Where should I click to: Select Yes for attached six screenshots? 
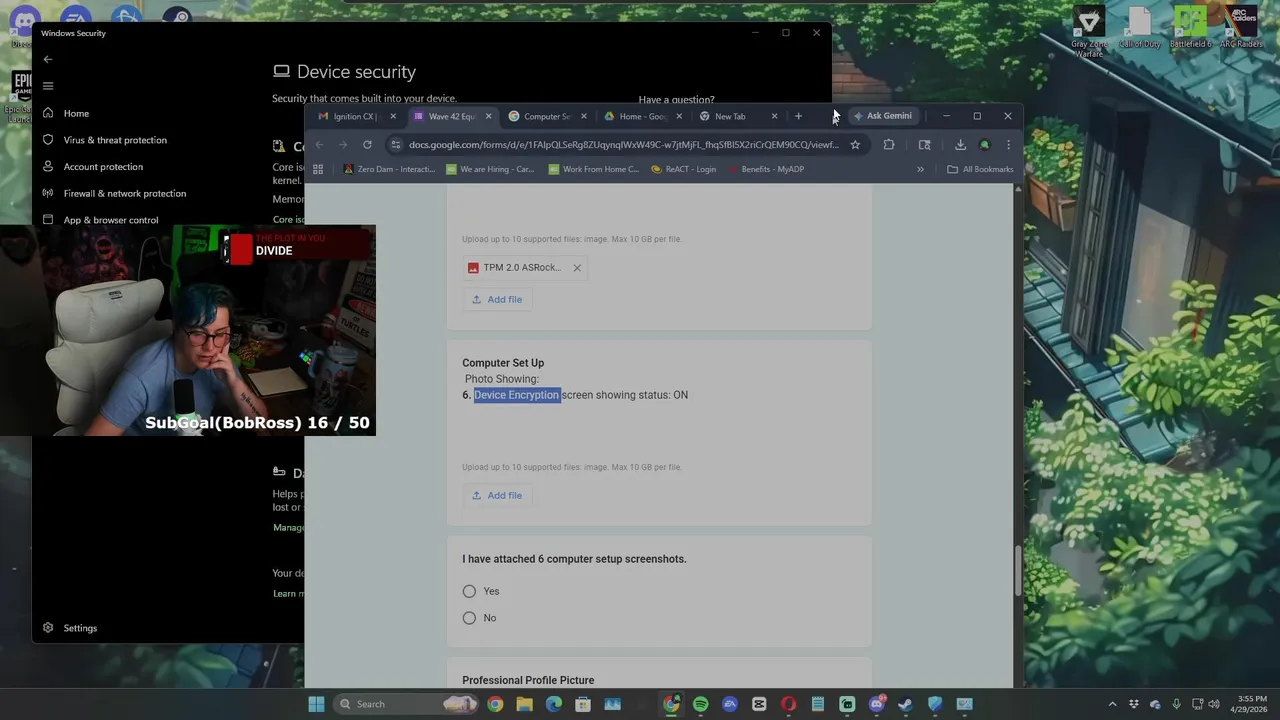[469, 592]
